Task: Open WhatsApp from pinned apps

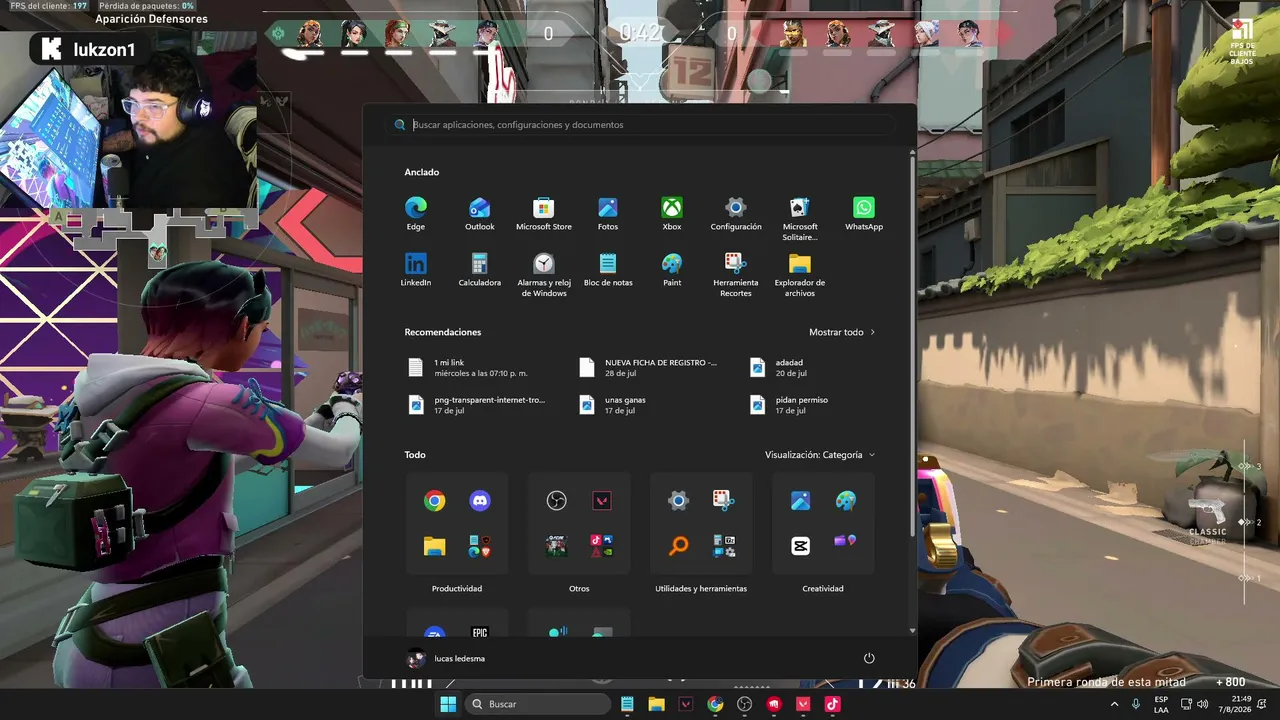Action: coord(864,213)
